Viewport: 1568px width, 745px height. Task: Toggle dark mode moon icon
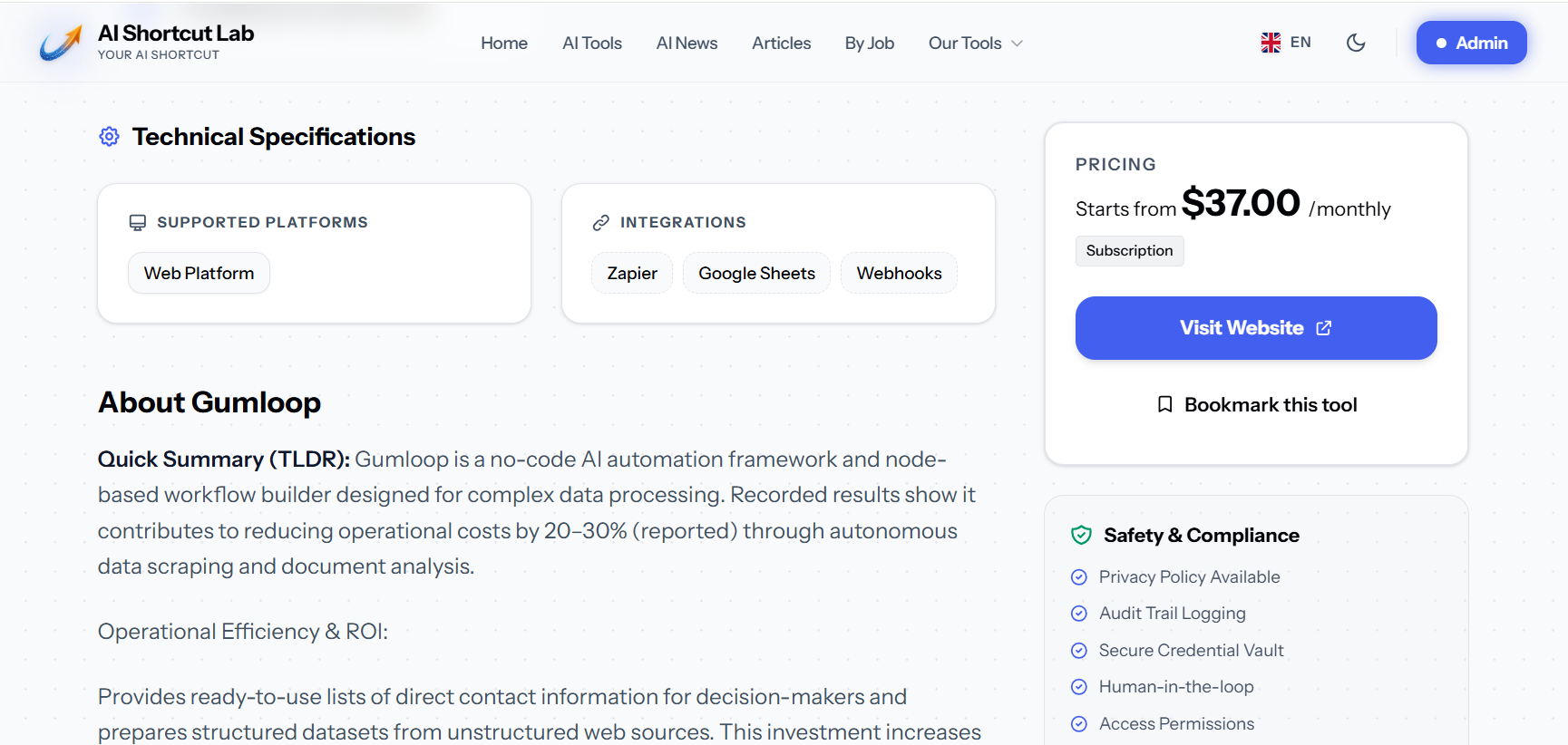tap(1356, 43)
